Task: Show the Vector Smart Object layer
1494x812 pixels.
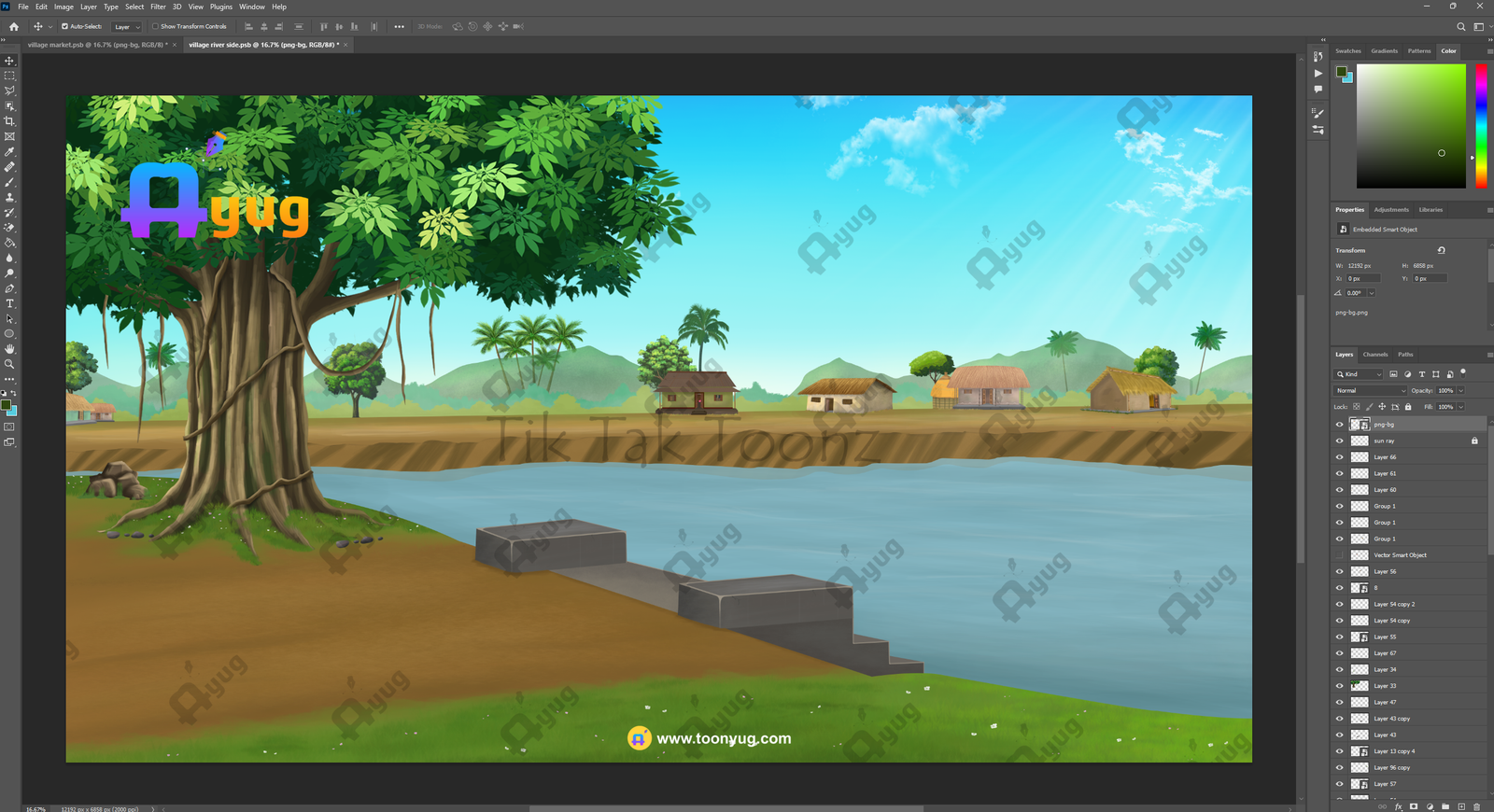Action: pyautogui.click(x=1339, y=555)
